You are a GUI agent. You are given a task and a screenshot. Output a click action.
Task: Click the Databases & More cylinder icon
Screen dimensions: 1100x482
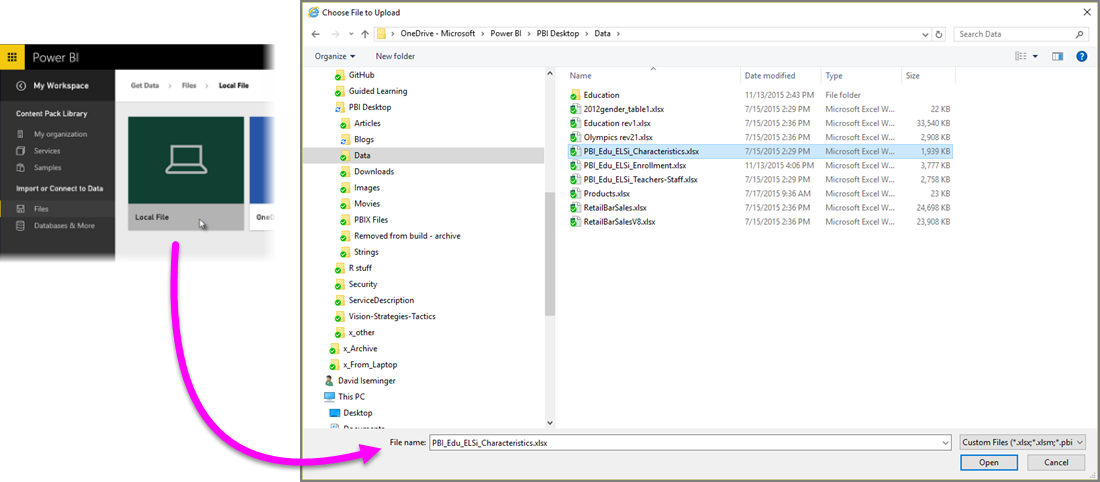click(x=20, y=226)
